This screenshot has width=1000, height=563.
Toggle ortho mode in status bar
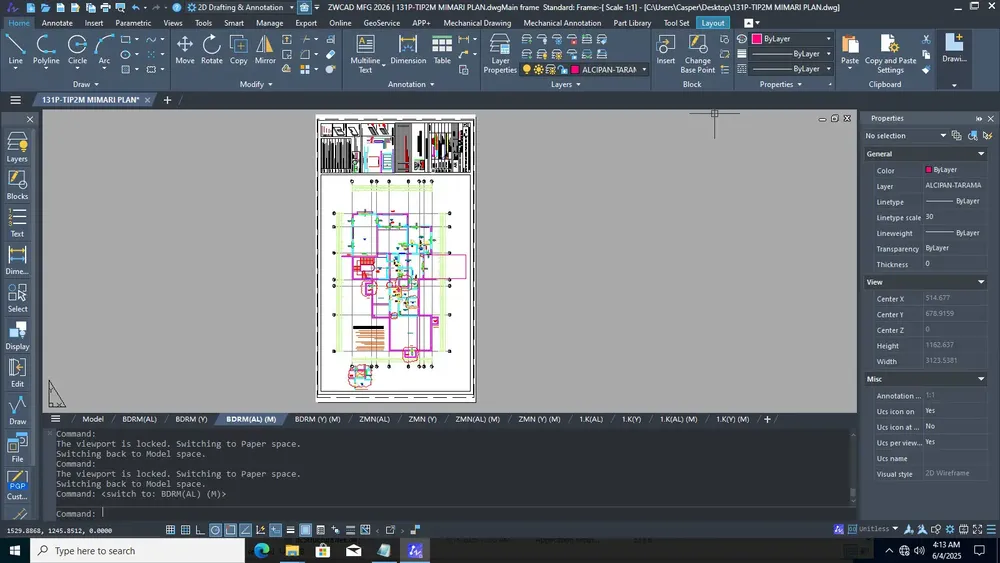(200, 530)
